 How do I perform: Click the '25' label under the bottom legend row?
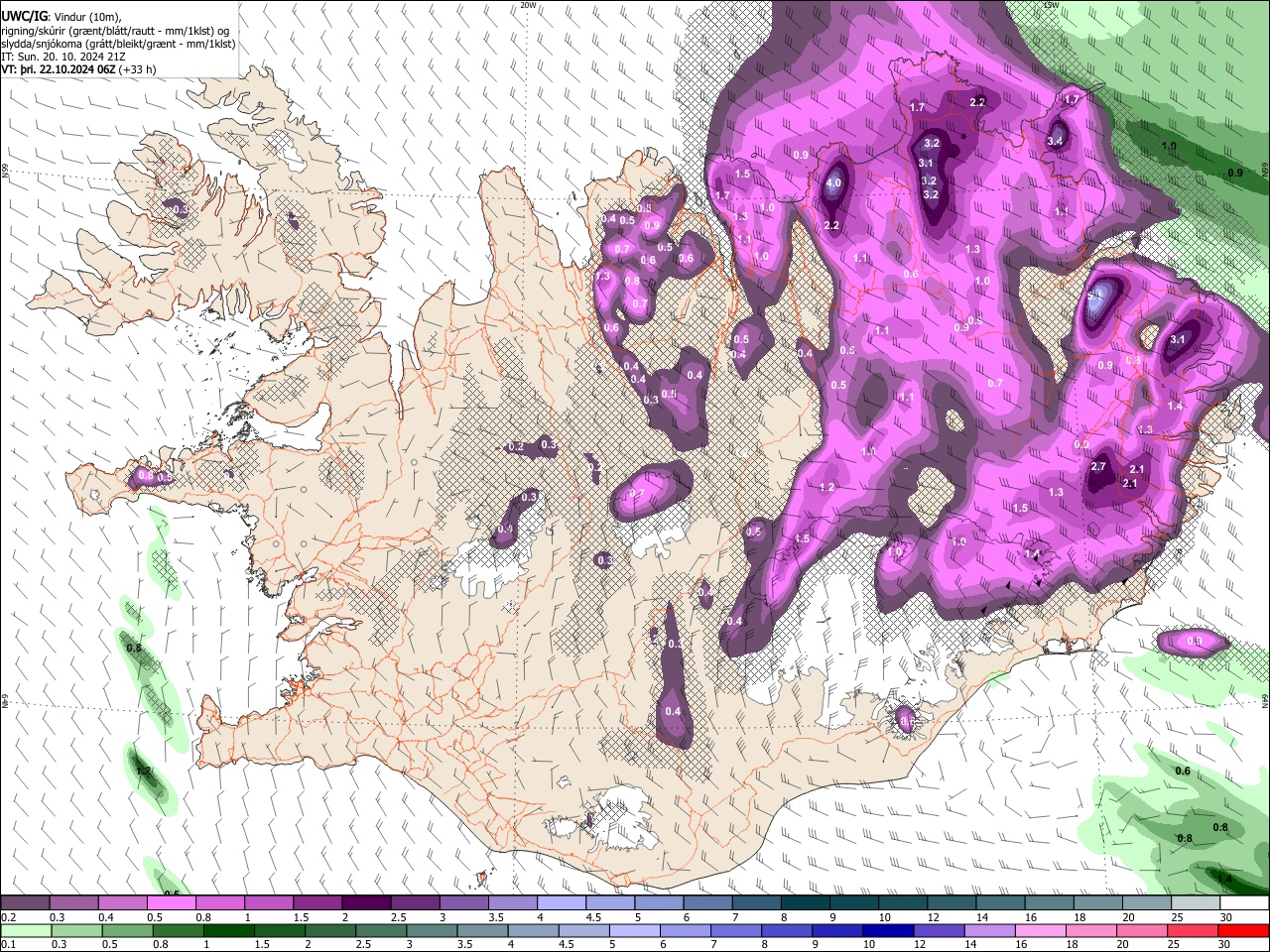pyautogui.click(x=1173, y=944)
